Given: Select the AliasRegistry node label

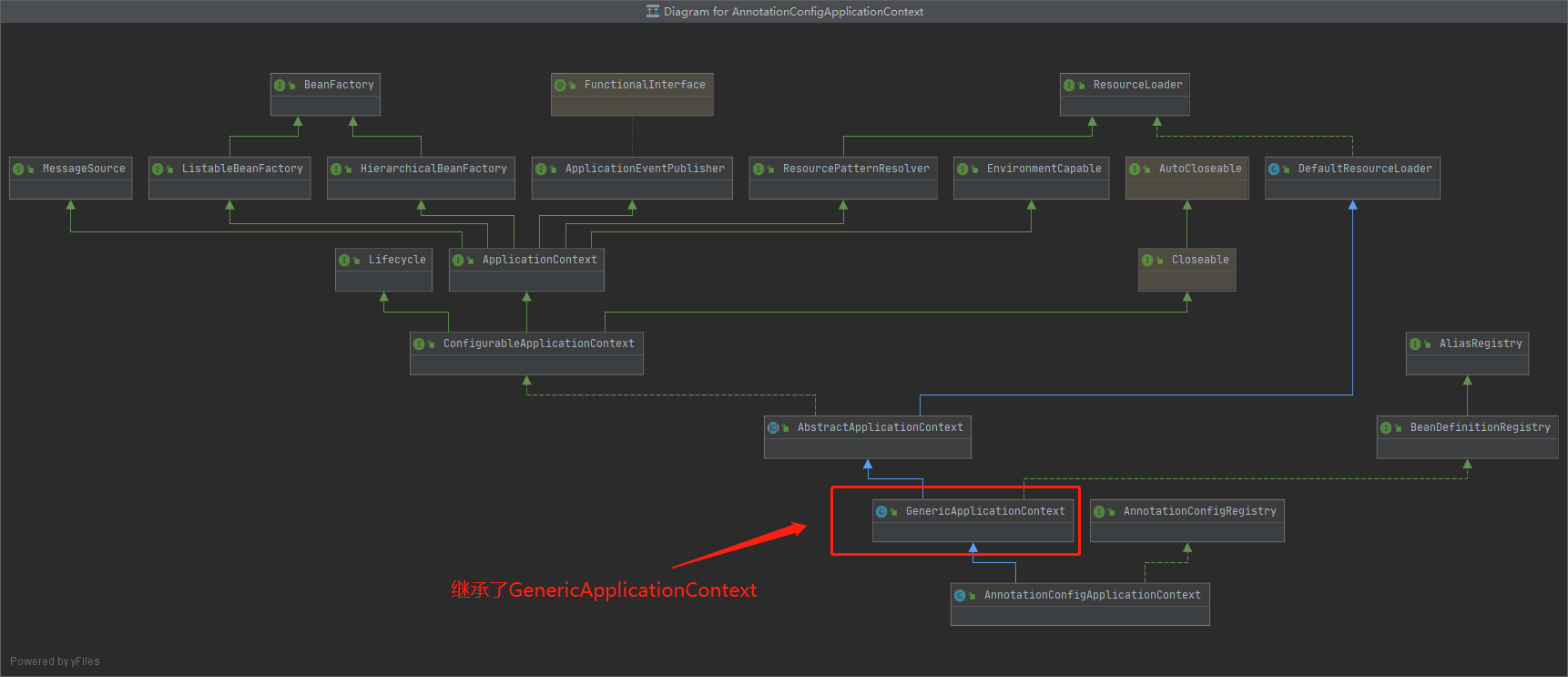Looking at the screenshot, I should tap(1481, 344).
